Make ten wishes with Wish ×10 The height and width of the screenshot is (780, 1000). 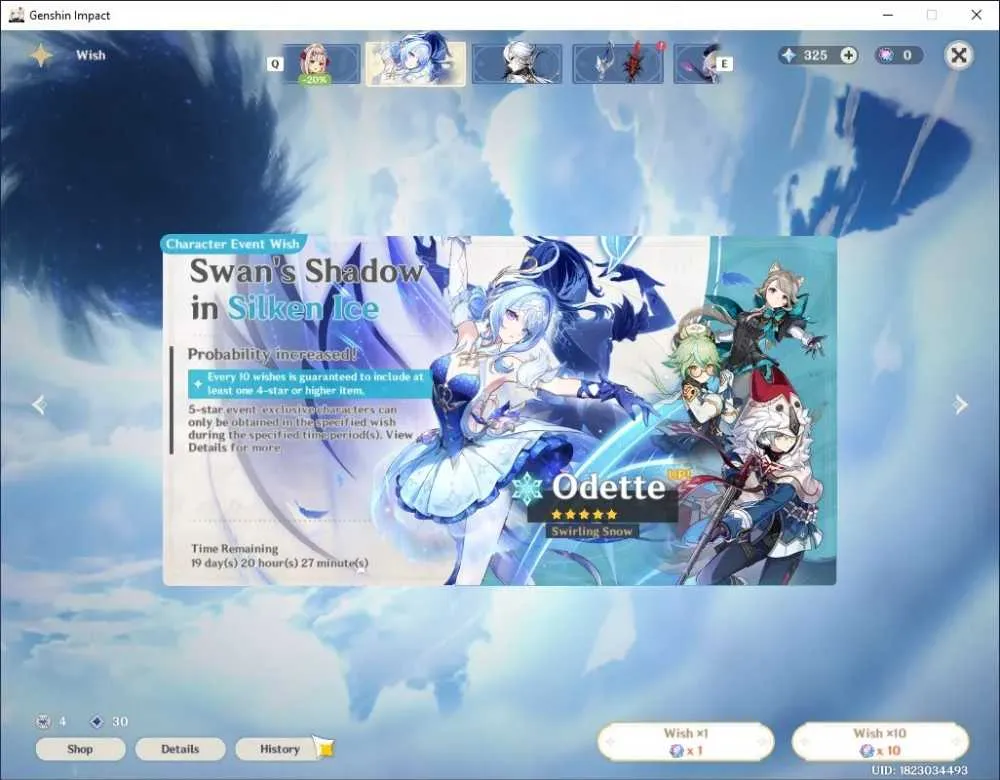880,742
